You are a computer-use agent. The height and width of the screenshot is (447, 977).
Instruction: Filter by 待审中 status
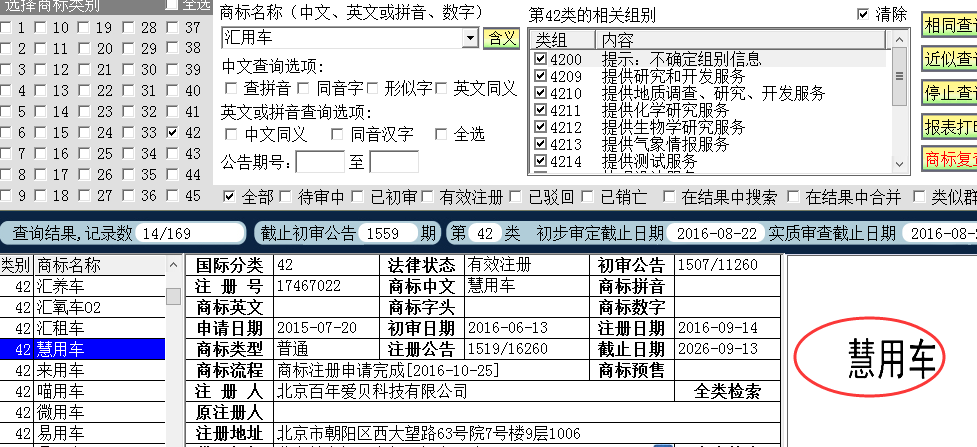pos(286,197)
